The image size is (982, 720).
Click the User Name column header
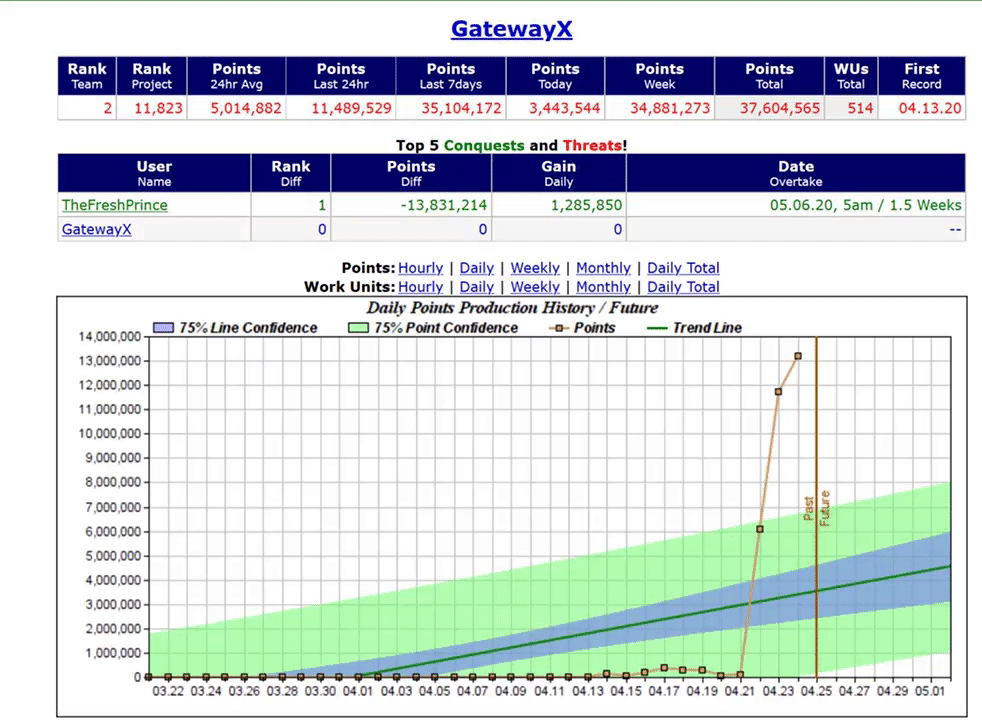tap(154, 173)
